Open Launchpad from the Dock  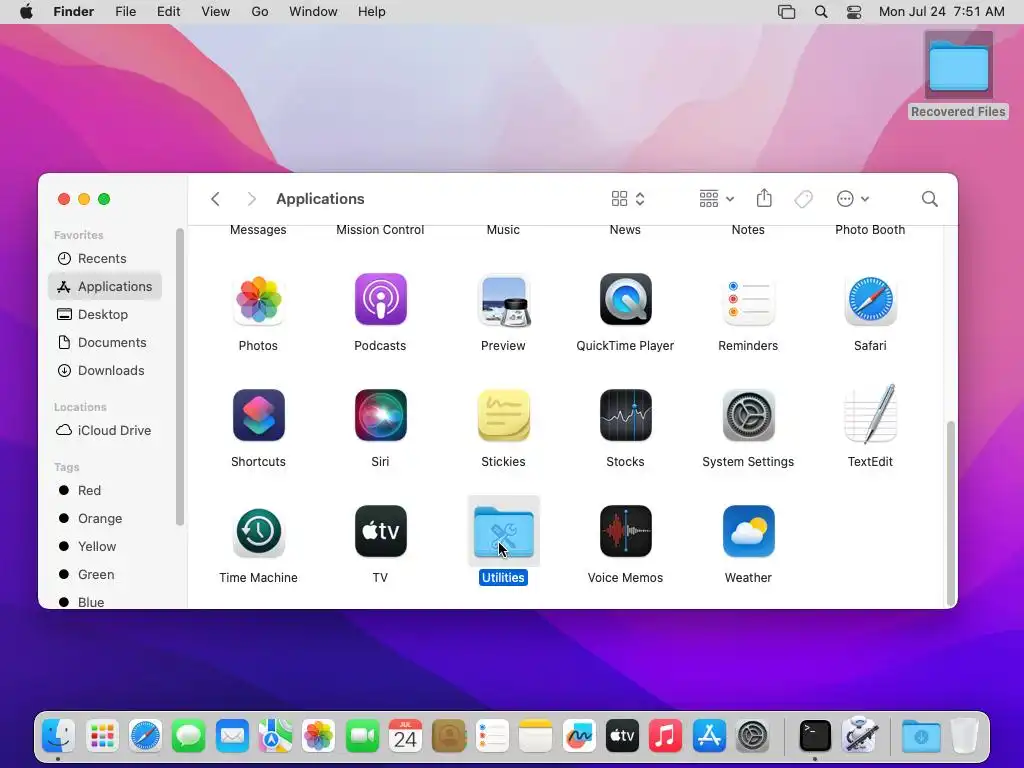[x=102, y=736]
